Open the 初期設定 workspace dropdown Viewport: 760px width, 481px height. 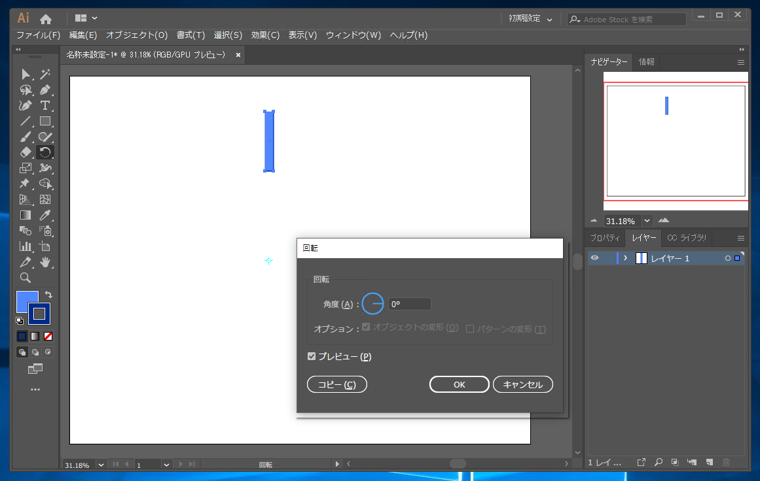coord(530,19)
